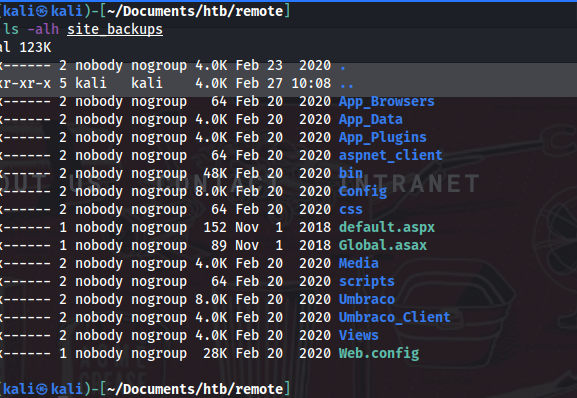Click the 152 size of default.aspx
This screenshot has width=577, height=398.
pos(215,227)
